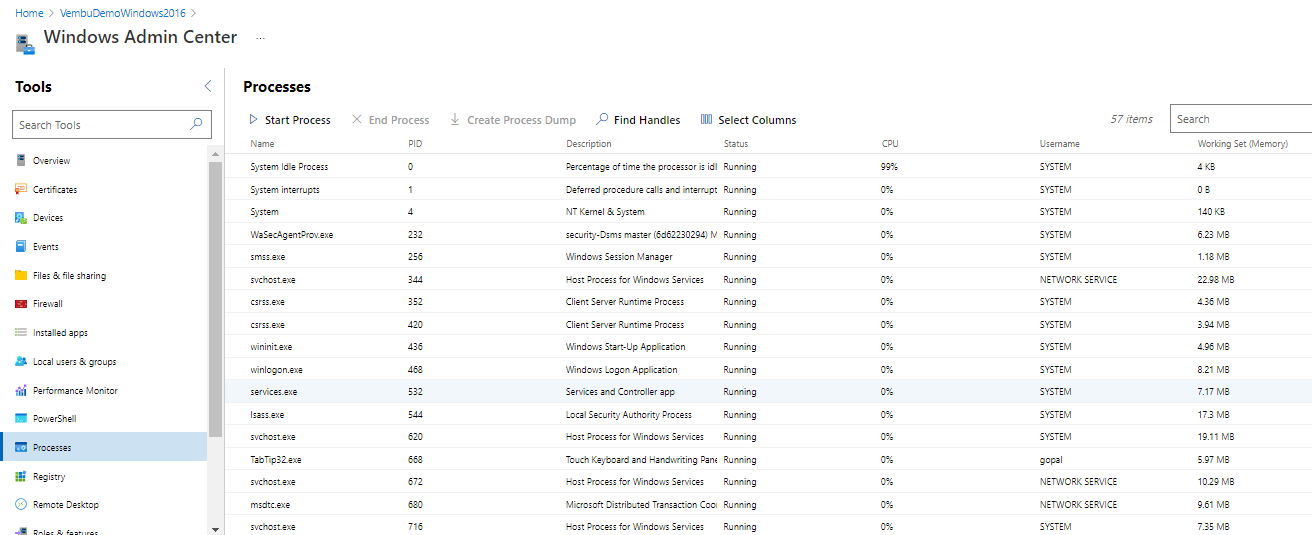The image size is (1312, 535).
Task: Click the magnifier icon in Search Tools box
Action: click(197, 125)
